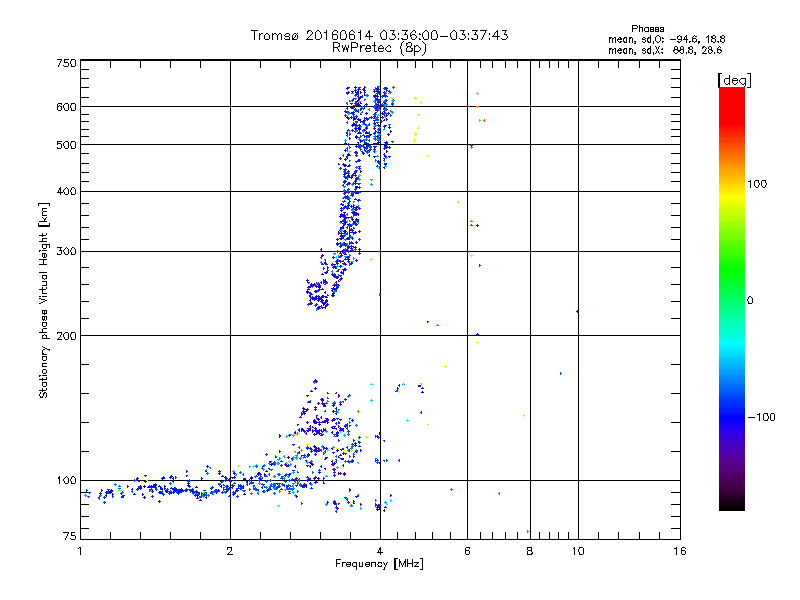
Task: Click the plot title 'Tromsø 20160614 03:36:00-03:37:43'
Action: [x=379, y=35]
